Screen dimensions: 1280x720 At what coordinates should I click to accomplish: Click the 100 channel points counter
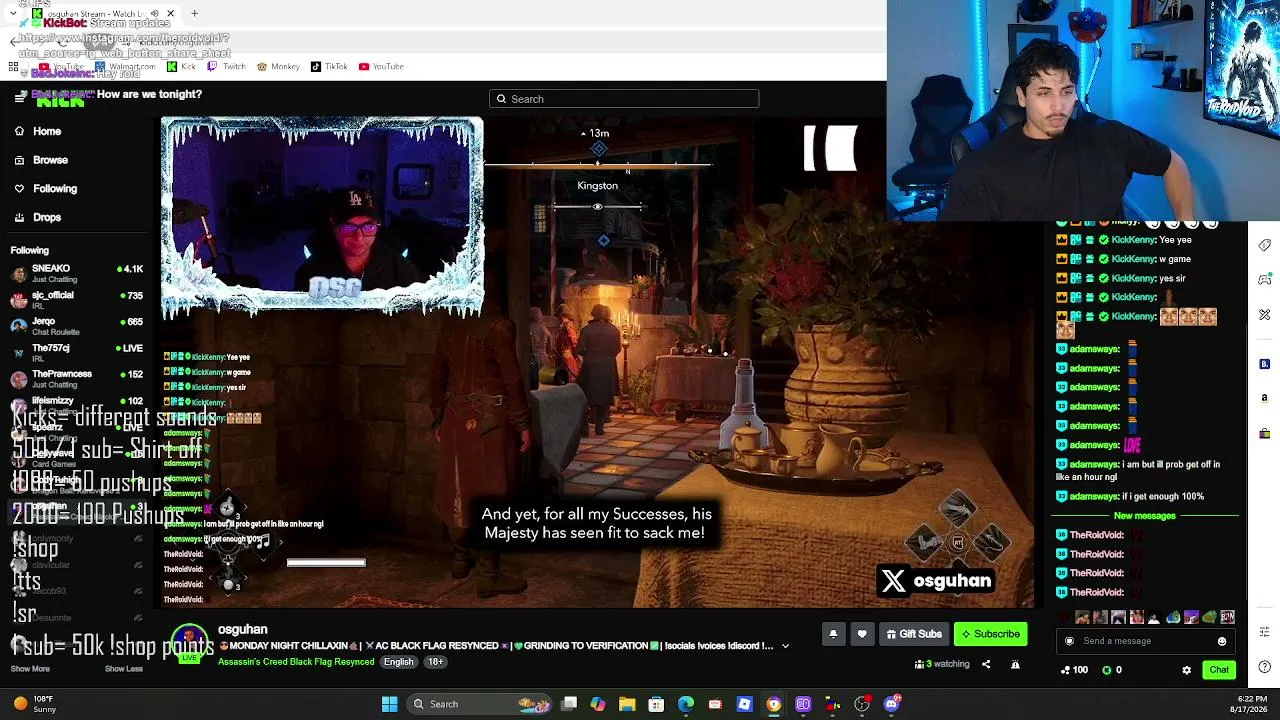click(x=1074, y=670)
